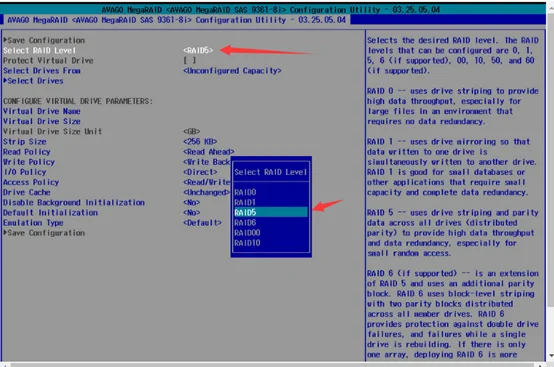Open the Disable Background Initialization No value
The image size is (554, 367).
pyautogui.click(x=191, y=203)
